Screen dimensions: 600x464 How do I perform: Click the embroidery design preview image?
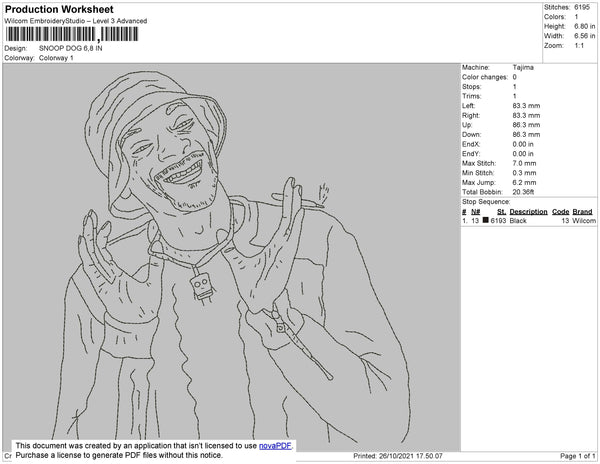click(x=232, y=257)
